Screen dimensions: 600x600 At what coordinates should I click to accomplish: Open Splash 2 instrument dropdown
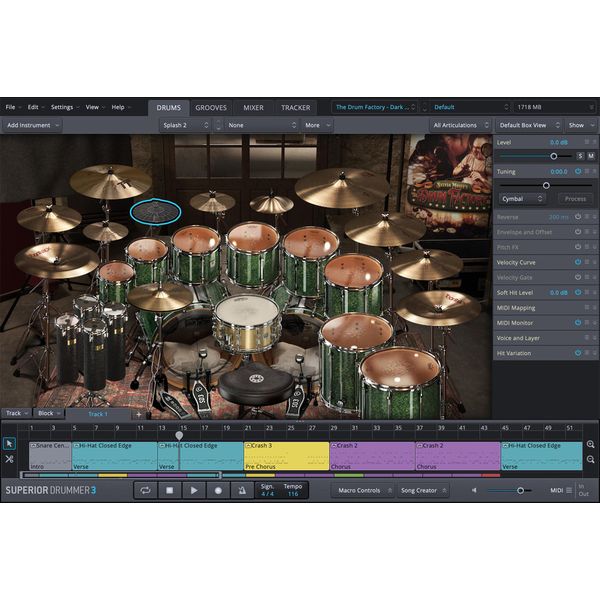[x=185, y=125]
